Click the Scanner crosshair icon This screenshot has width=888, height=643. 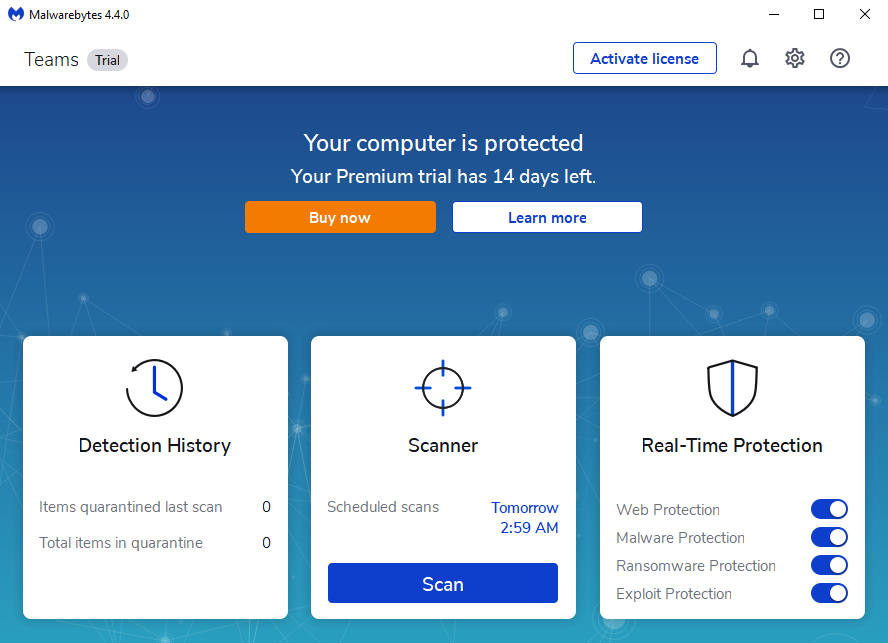tap(443, 388)
